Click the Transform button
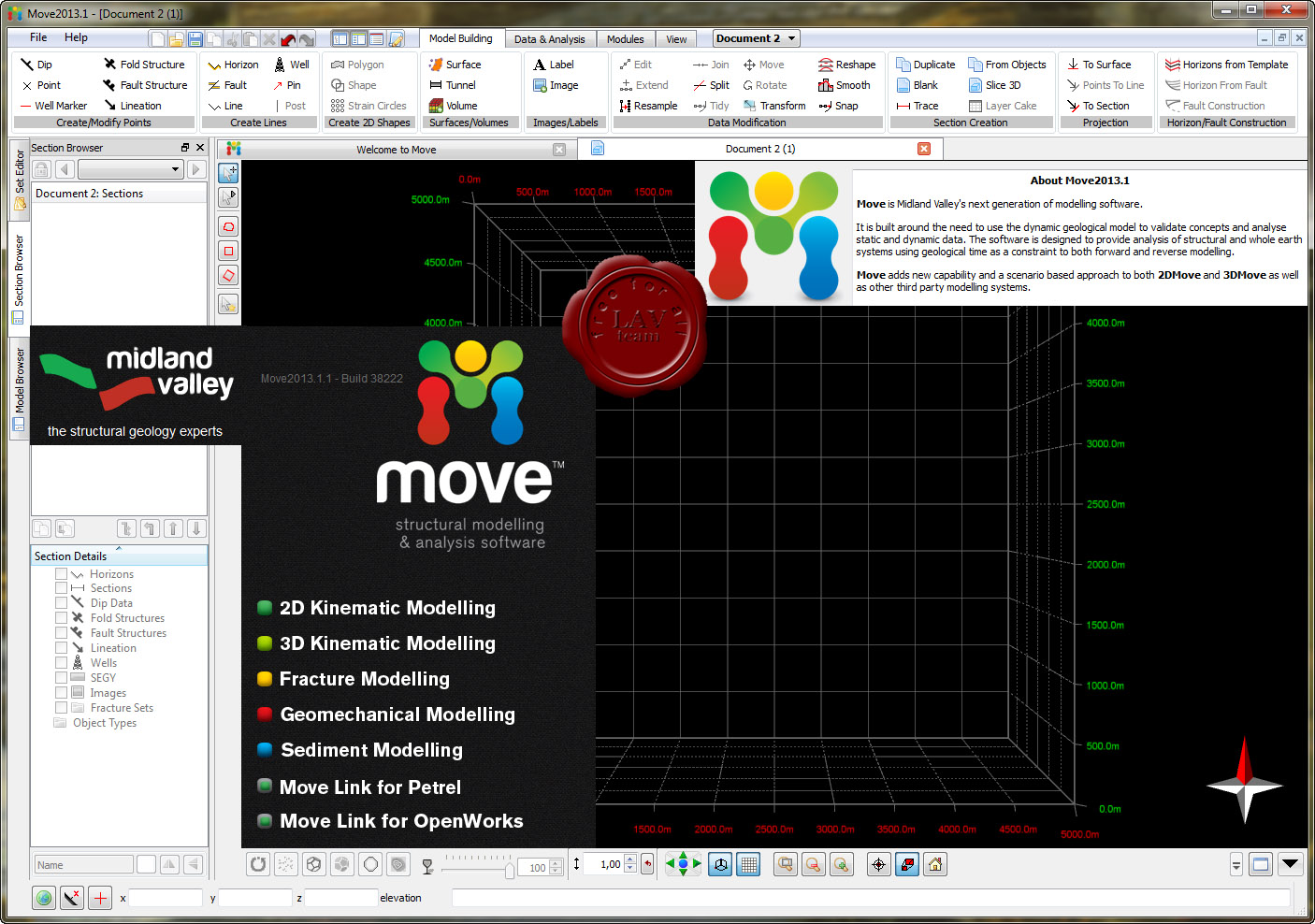Screen dimensions: 1315x924 tap(774, 106)
